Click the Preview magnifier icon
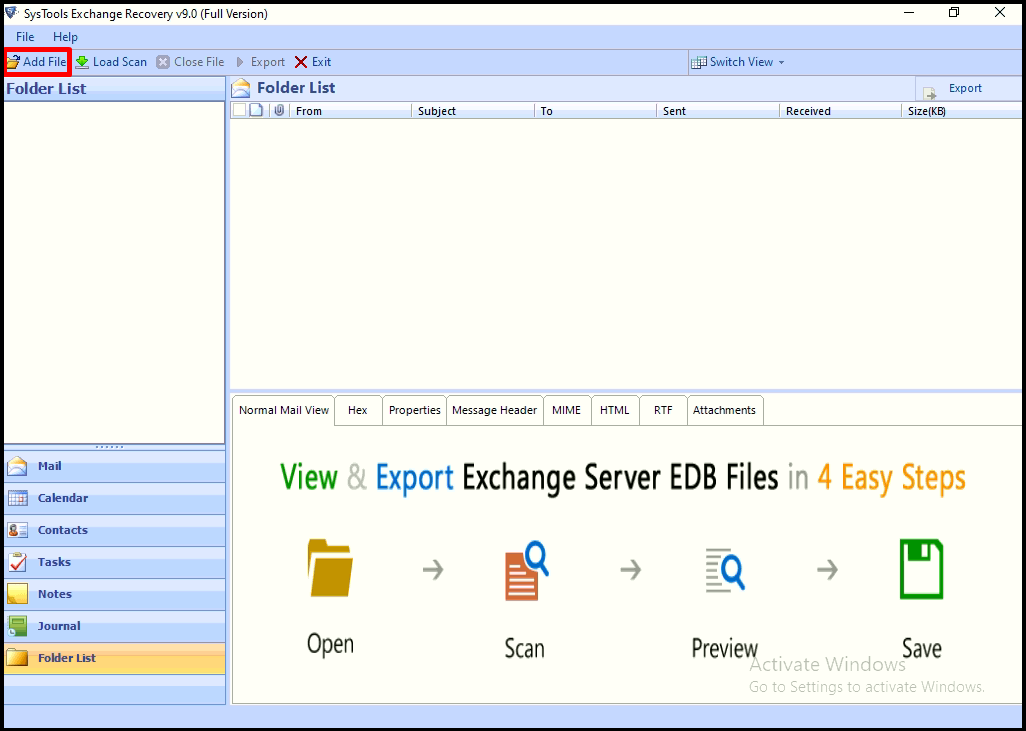The image size is (1026, 731). (x=725, y=571)
